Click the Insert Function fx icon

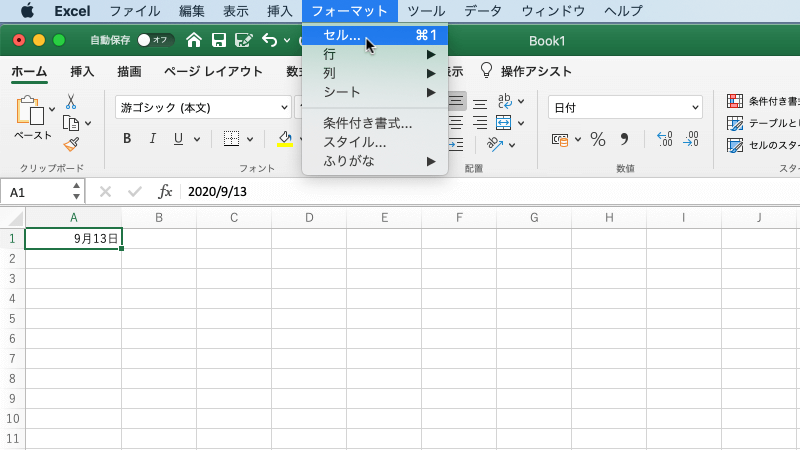tap(165, 192)
